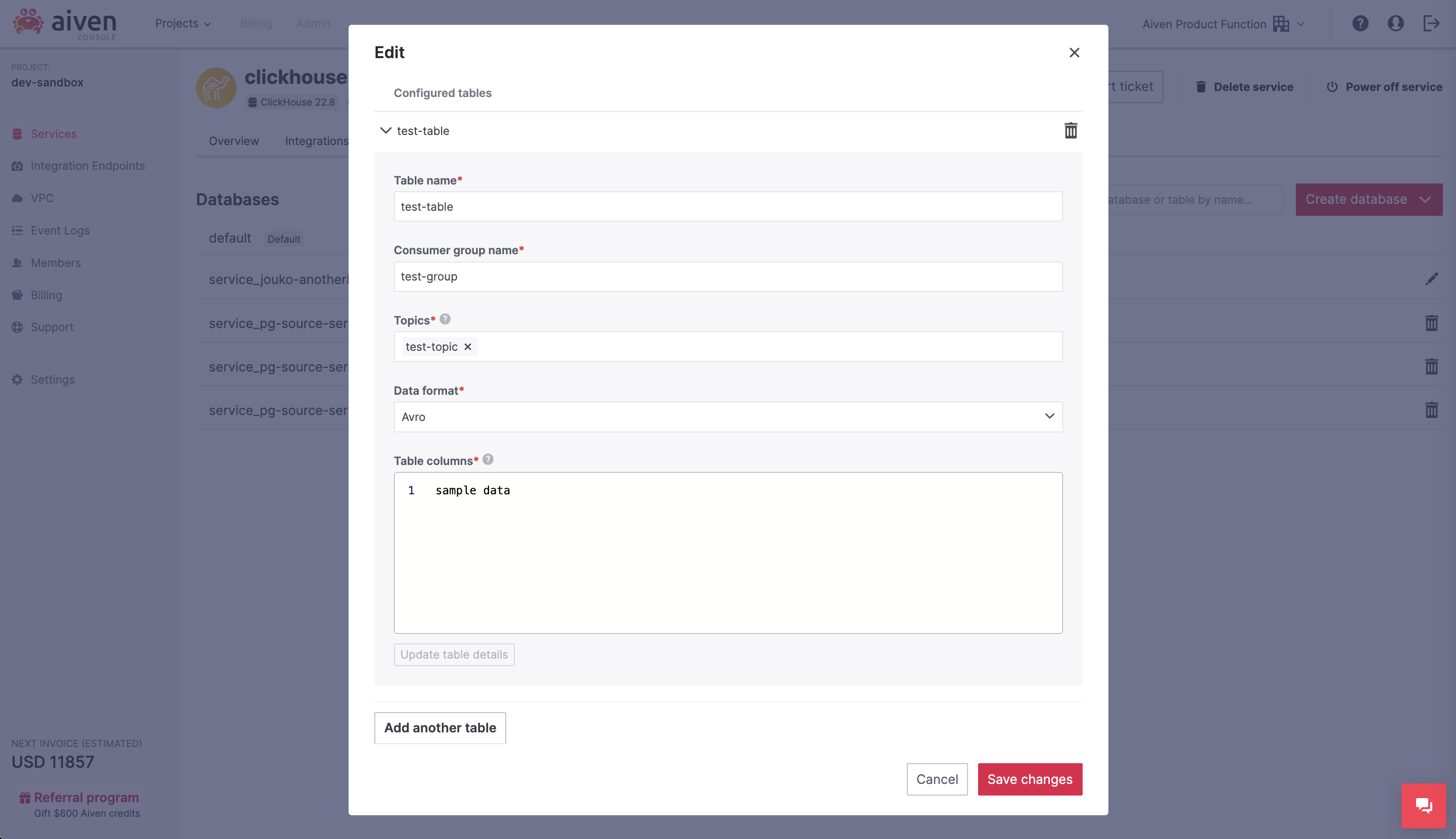Viewport: 1456px width, 839px height.
Task: Close the Edit dialog
Action: pos(1074,53)
